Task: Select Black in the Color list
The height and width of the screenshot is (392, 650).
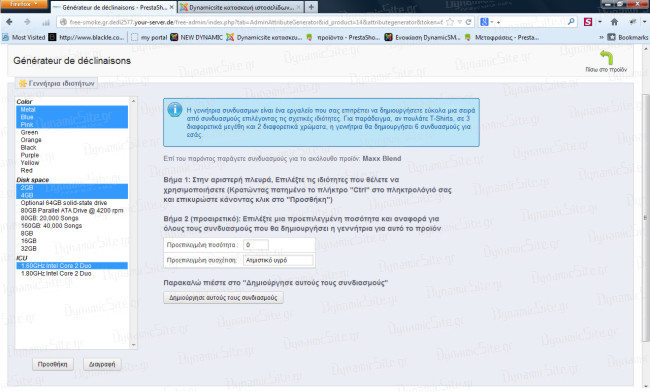Action: click(x=72, y=148)
